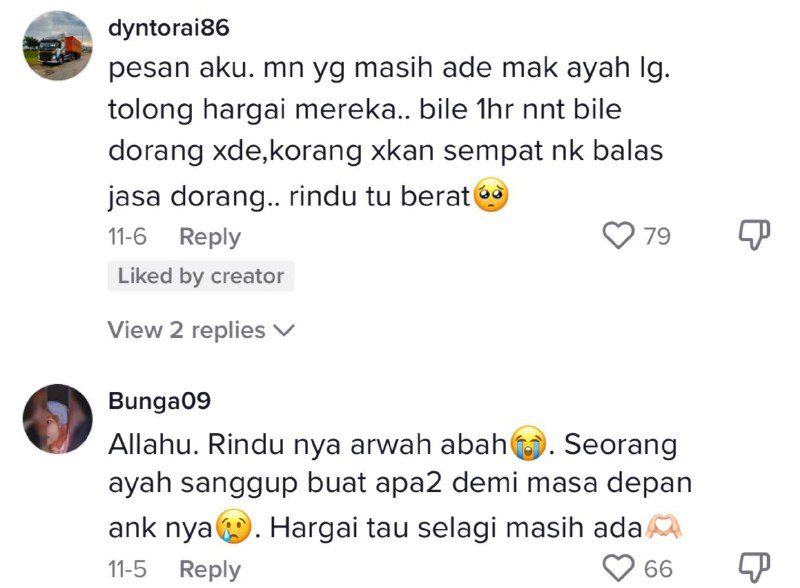The image size is (800, 588).
Task: Click the pleading face emoji in comment
Action: pyautogui.click(x=491, y=195)
